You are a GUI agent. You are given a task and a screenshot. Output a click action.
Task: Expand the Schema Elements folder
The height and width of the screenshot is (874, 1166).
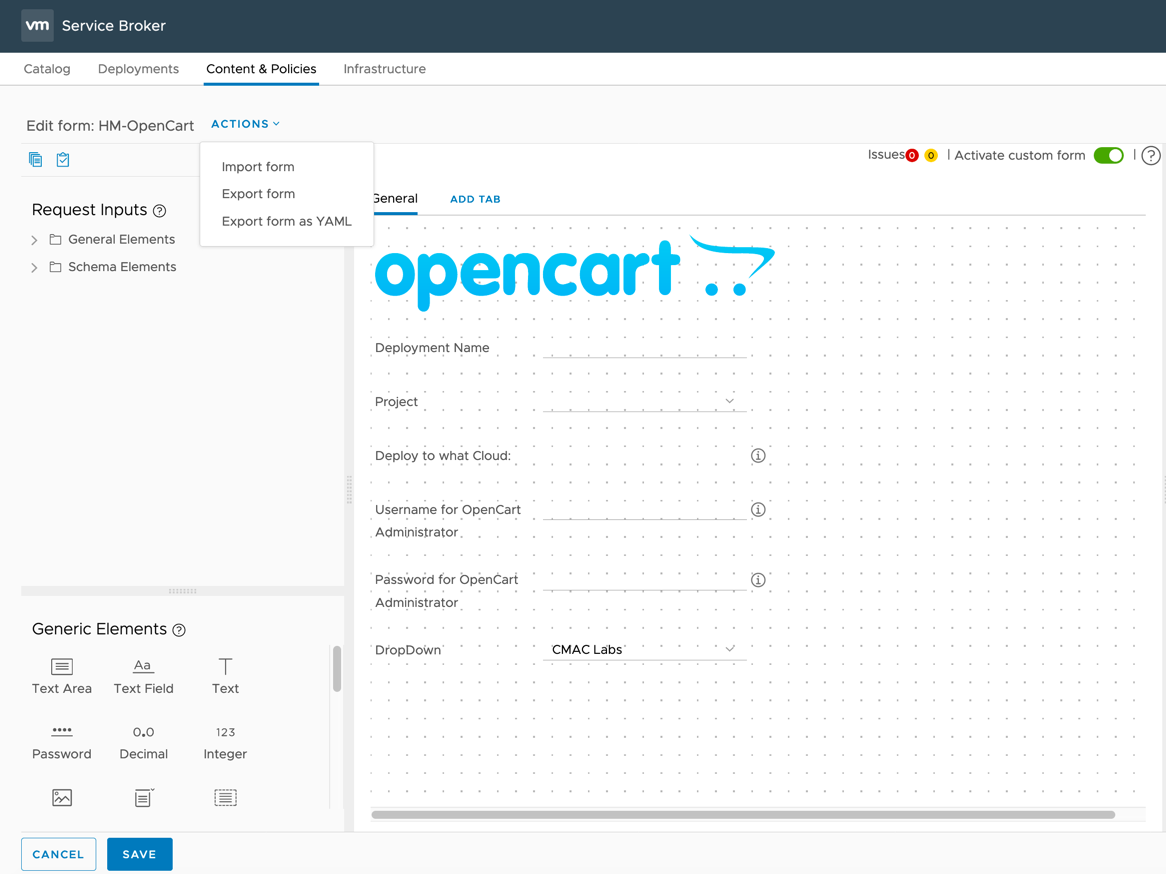35,268
